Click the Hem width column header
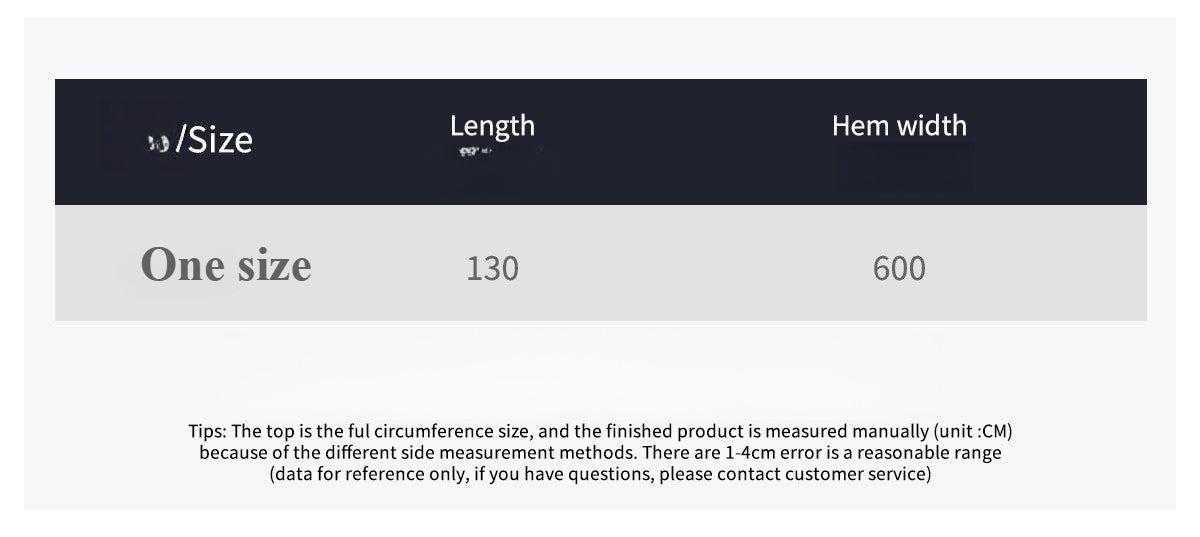Screen dimensions: 1200x537 899,126
